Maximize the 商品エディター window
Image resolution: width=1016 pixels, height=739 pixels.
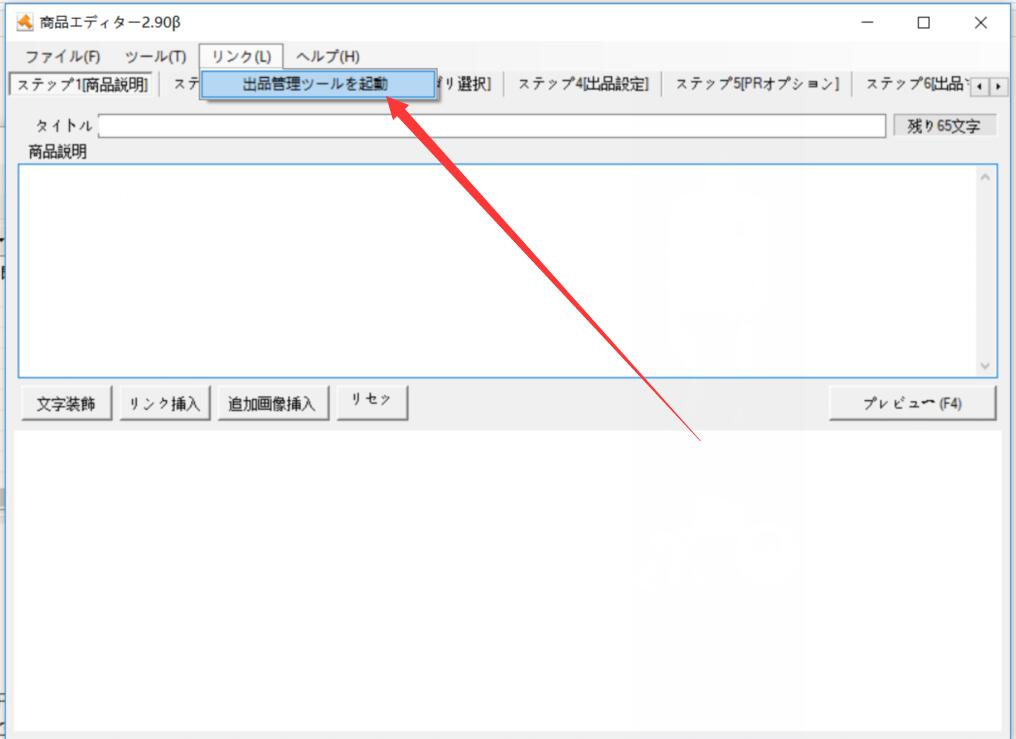coord(924,23)
